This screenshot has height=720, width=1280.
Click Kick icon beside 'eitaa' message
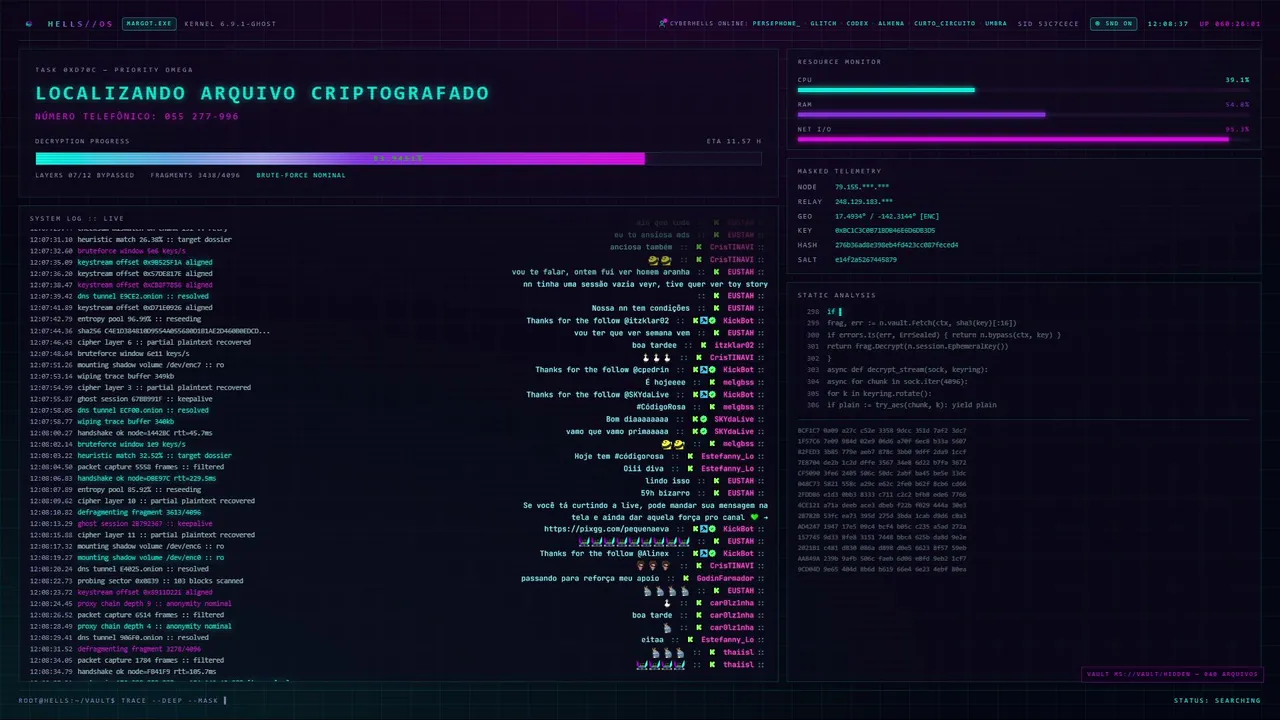(690, 639)
